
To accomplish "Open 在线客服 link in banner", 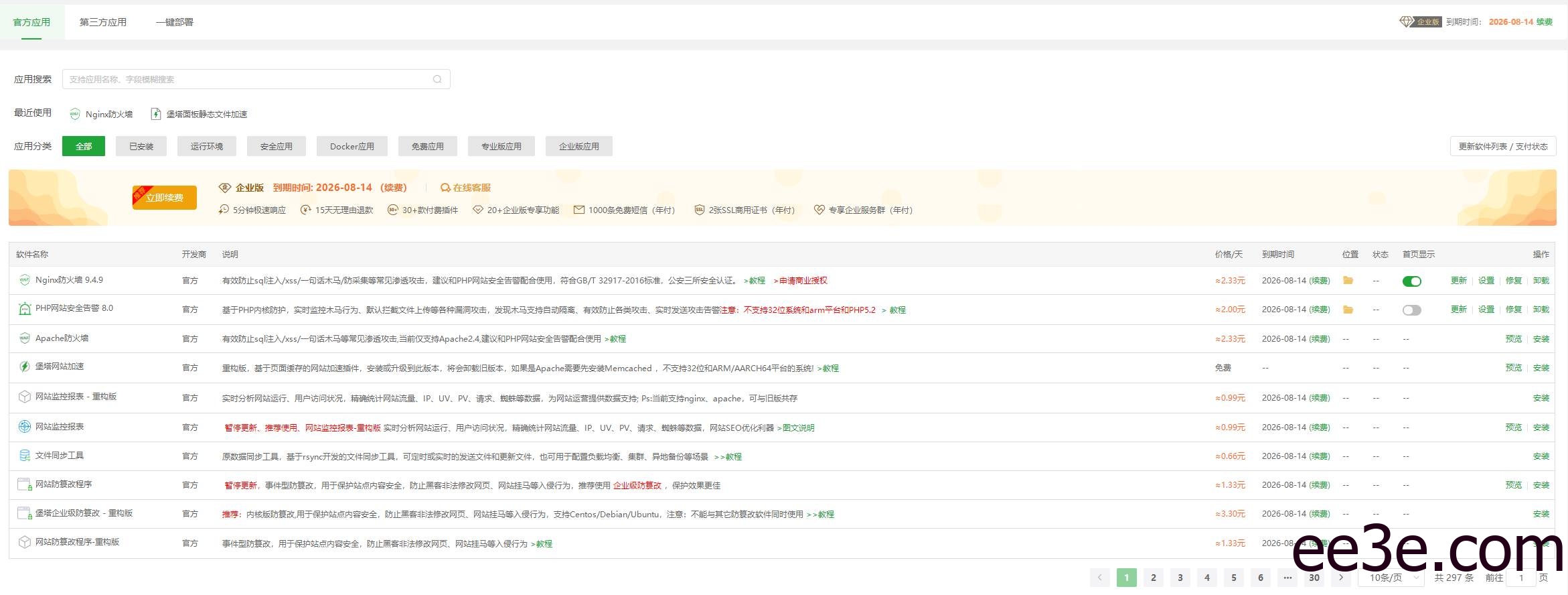I will coord(466,188).
